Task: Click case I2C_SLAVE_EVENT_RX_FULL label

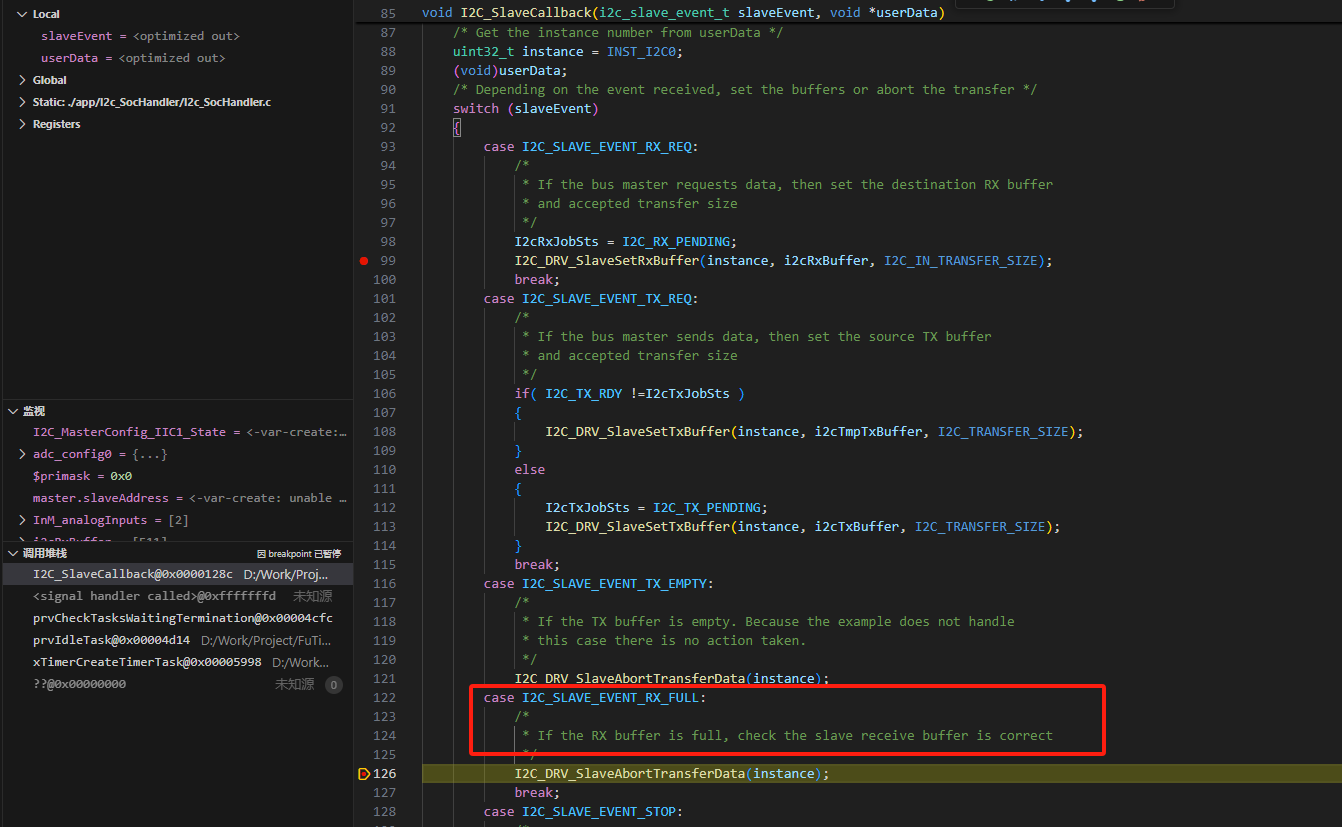Action: click(595, 697)
